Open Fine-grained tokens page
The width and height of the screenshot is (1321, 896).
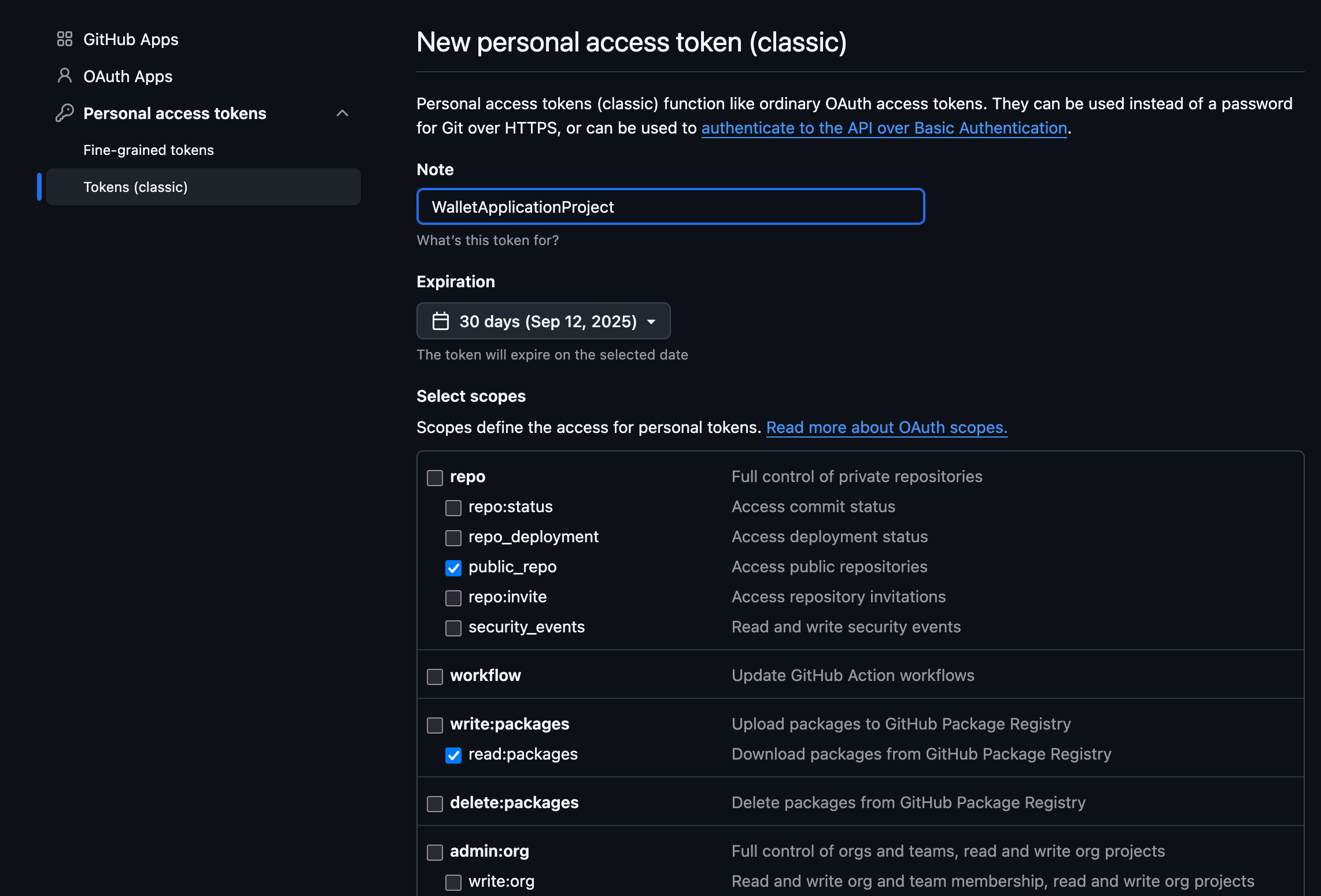tap(149, 150)
